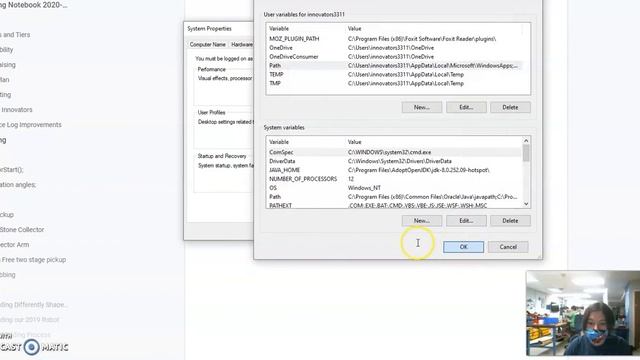Click Delete button under User variables
This screenshot has height=360, width=640.
click(510, 107)
